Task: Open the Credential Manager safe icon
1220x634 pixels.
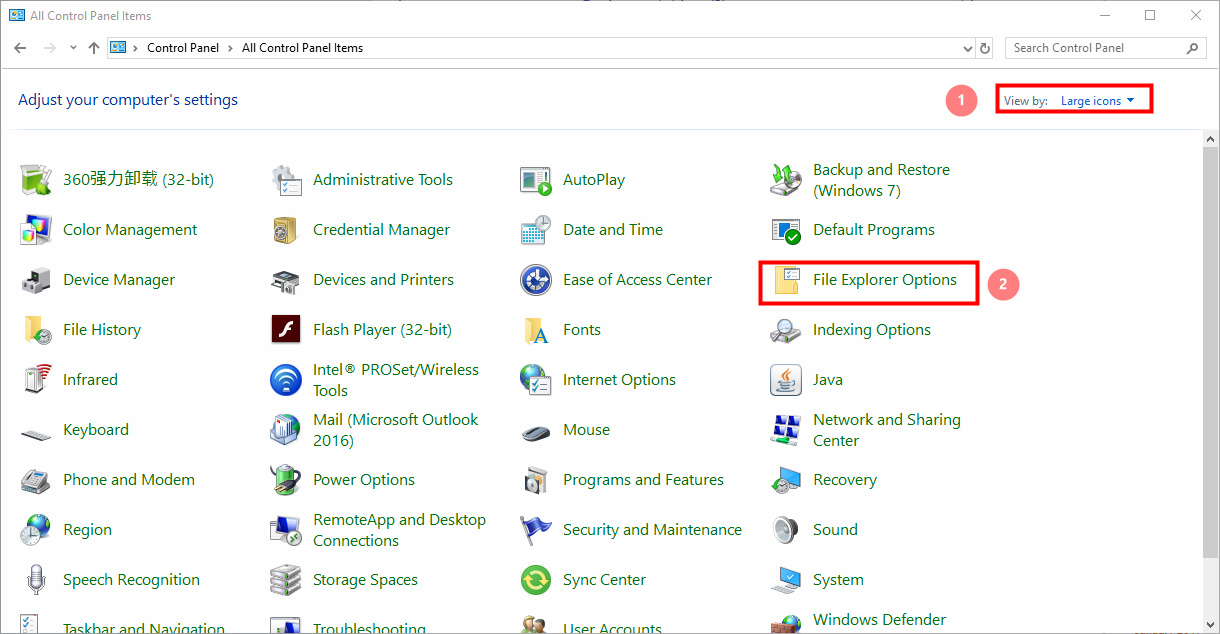Action: pyautogui.click(x=286, y=230)
